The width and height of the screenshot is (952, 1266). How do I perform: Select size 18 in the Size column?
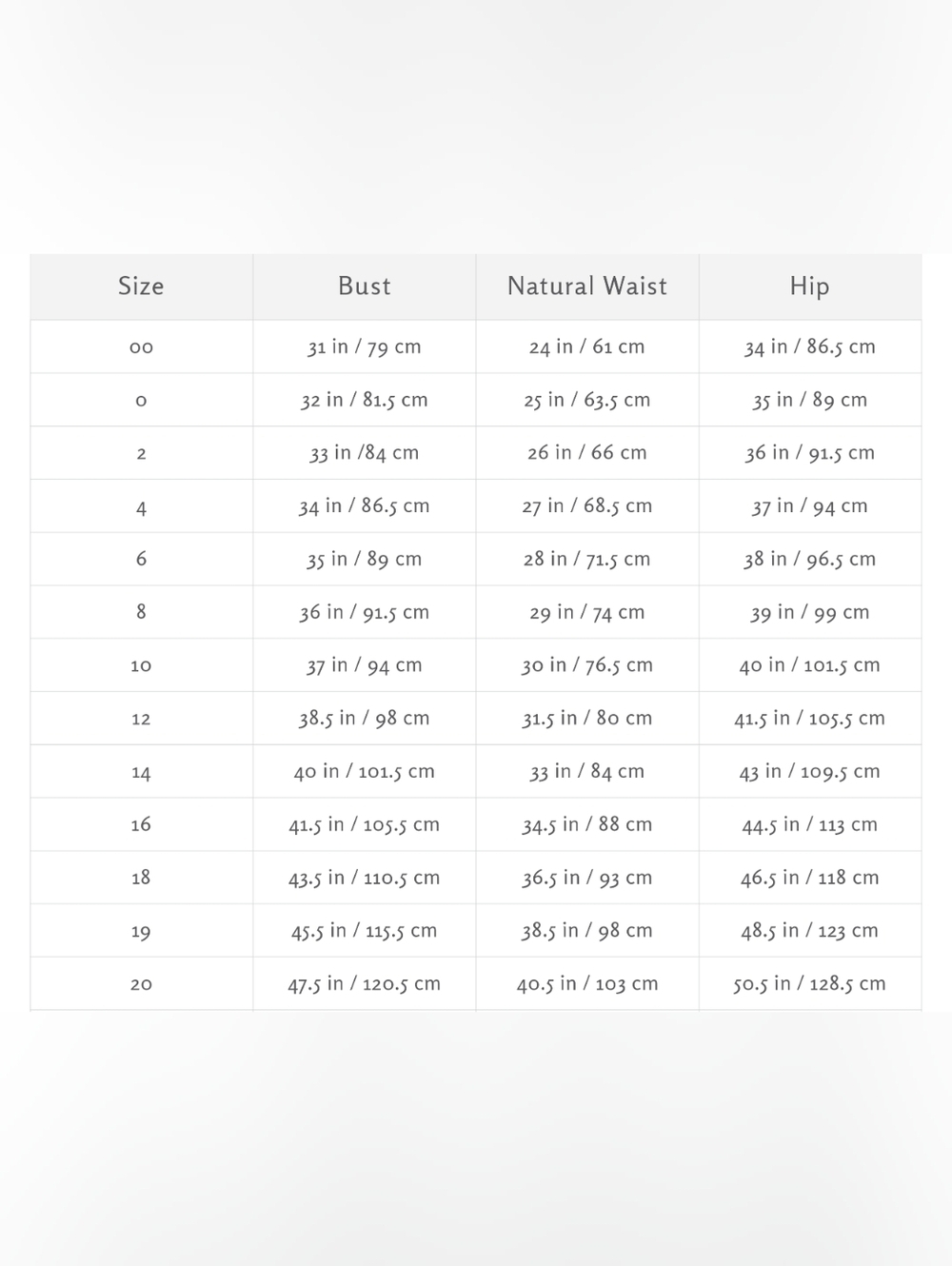(141, 879)
